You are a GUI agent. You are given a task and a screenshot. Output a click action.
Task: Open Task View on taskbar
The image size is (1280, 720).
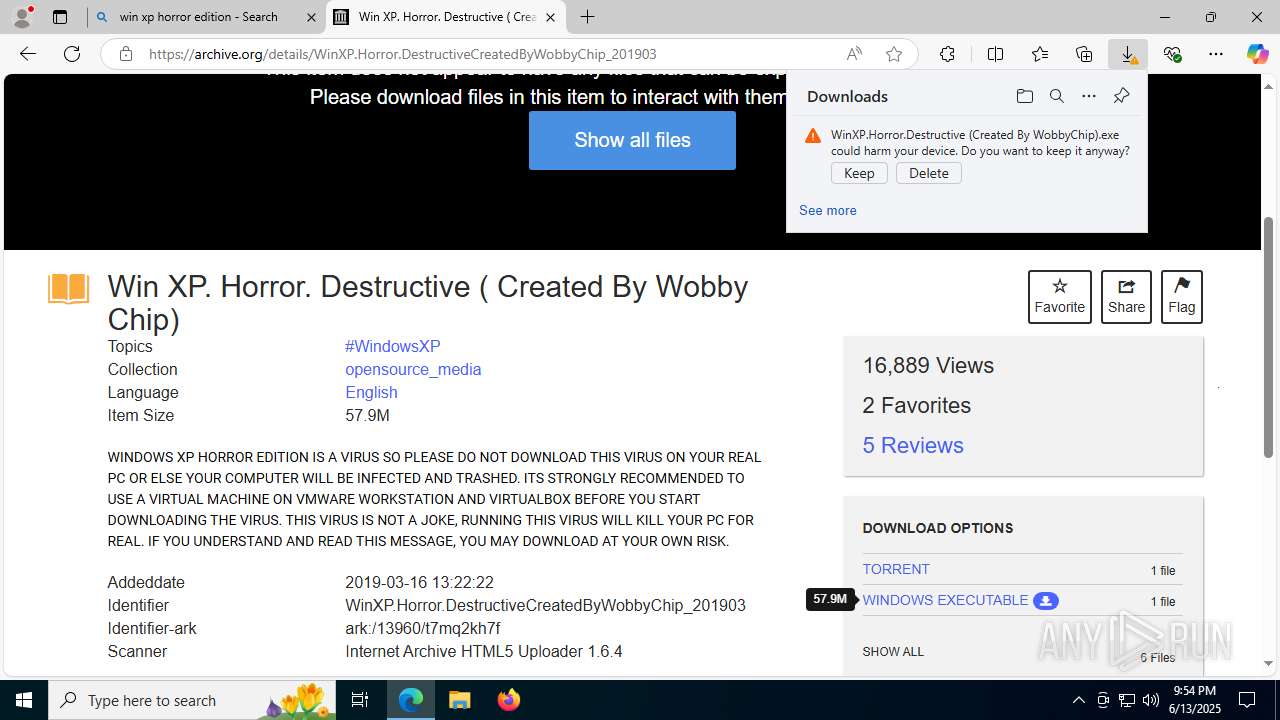click(x=360, y=700)
